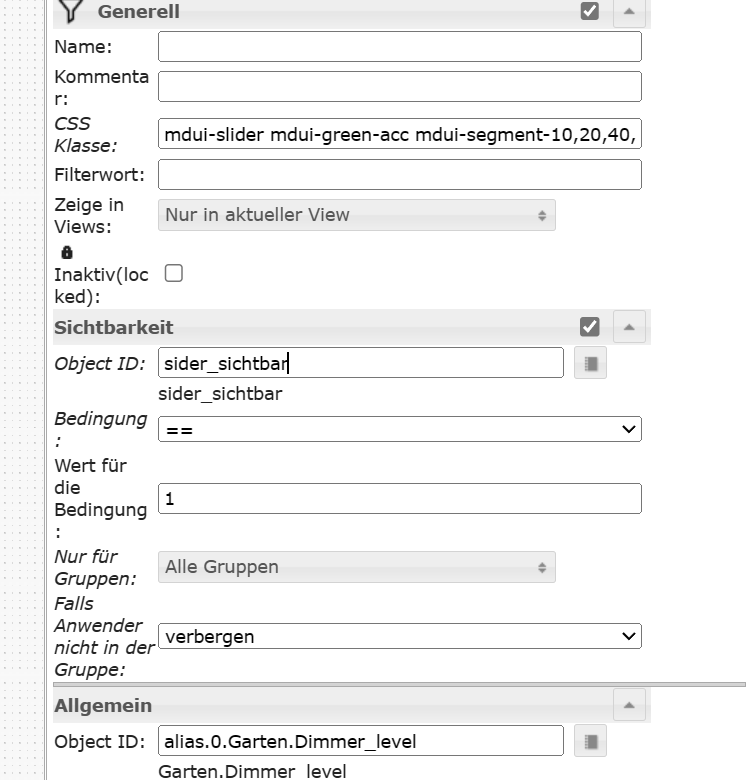This screenshot has width=754, height=780.
Task: Collapse the Generell section arrow
Action: [x=628, y=11]
